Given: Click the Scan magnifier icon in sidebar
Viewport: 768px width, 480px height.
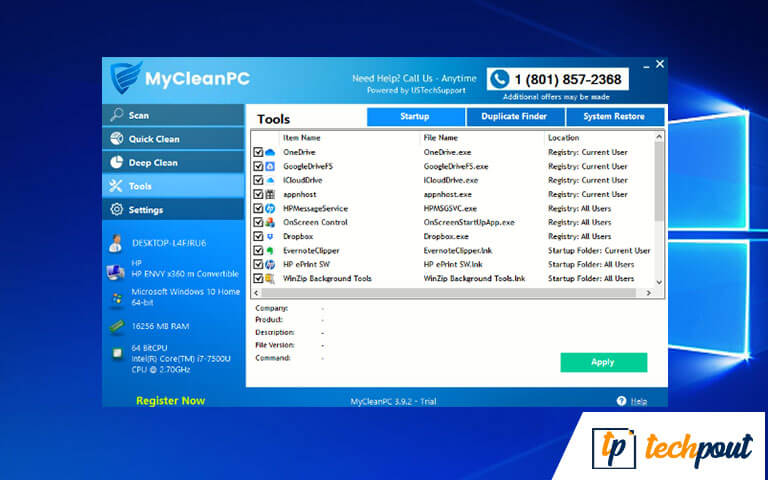Looking at the screenshot, I should click(117, 115).
